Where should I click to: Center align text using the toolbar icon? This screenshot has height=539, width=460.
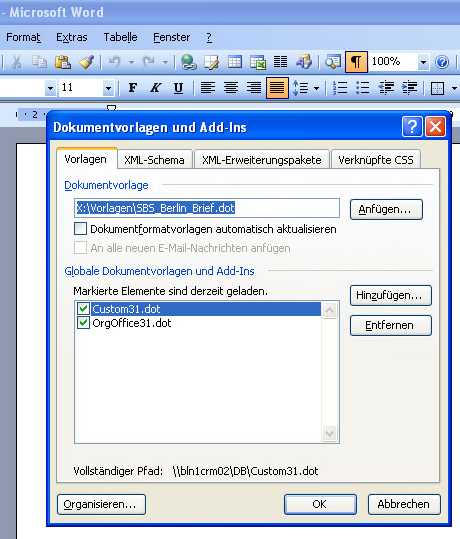231,88
